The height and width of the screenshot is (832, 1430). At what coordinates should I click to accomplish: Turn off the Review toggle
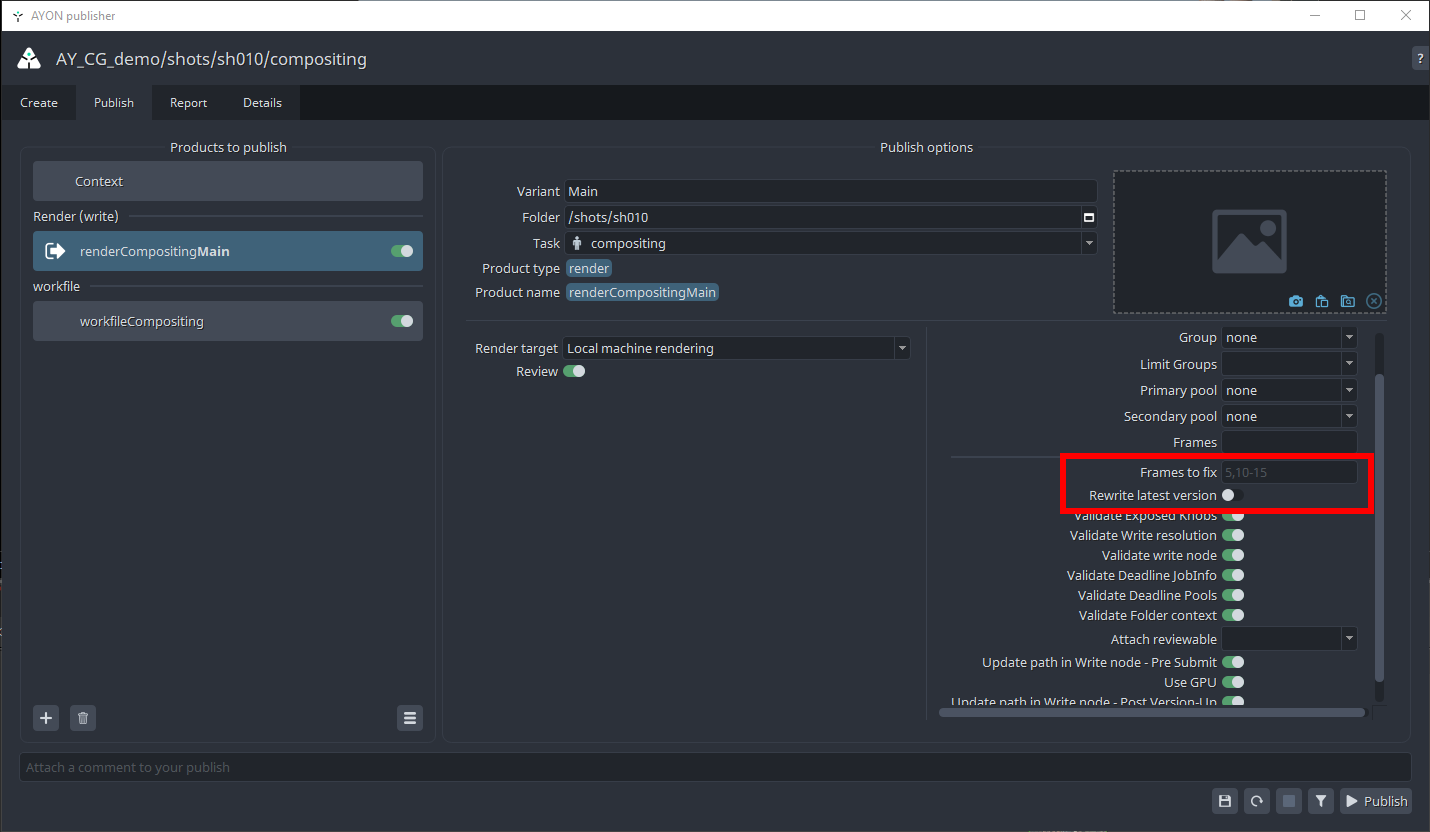tap(574, 371)
